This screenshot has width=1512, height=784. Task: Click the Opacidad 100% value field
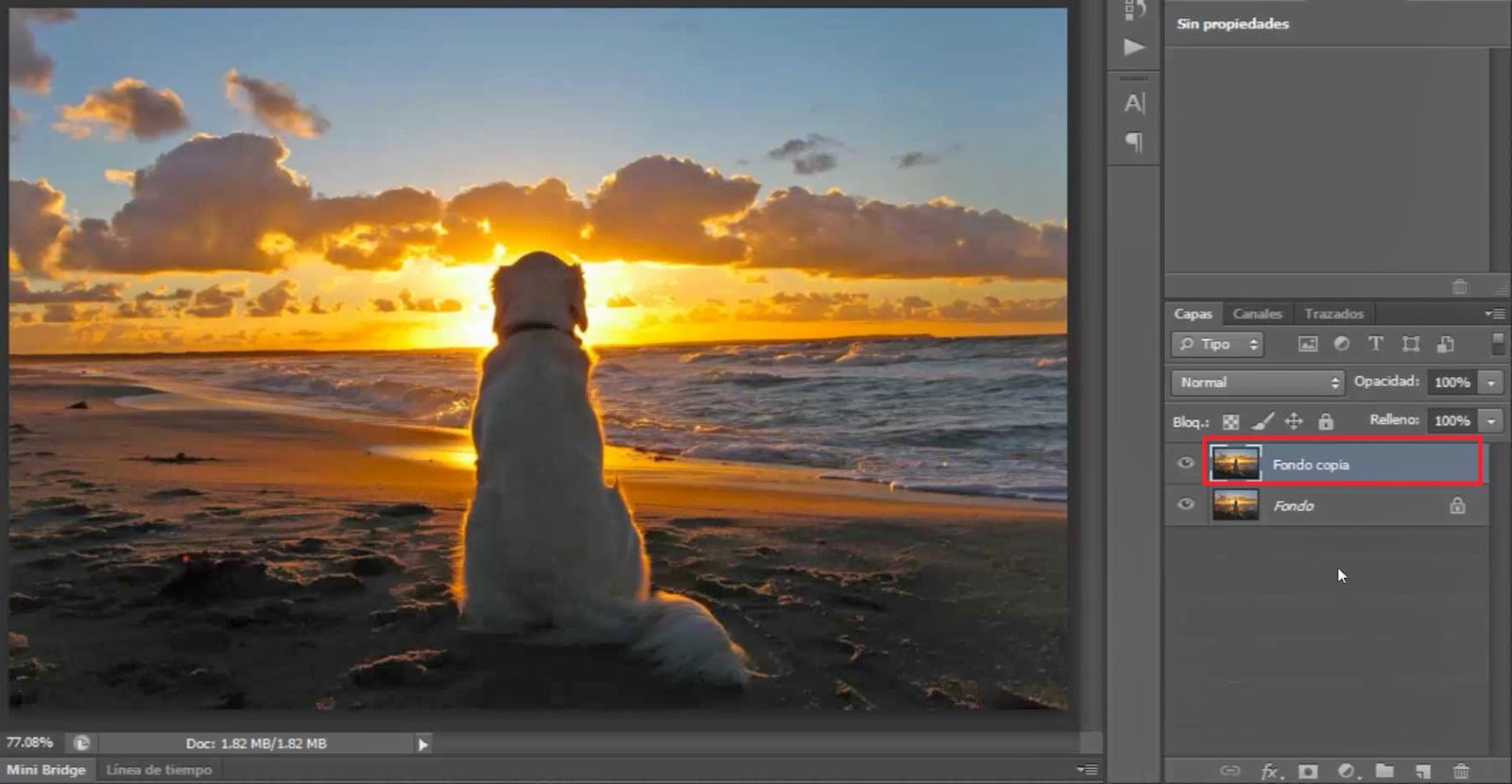pos(1452,383)
